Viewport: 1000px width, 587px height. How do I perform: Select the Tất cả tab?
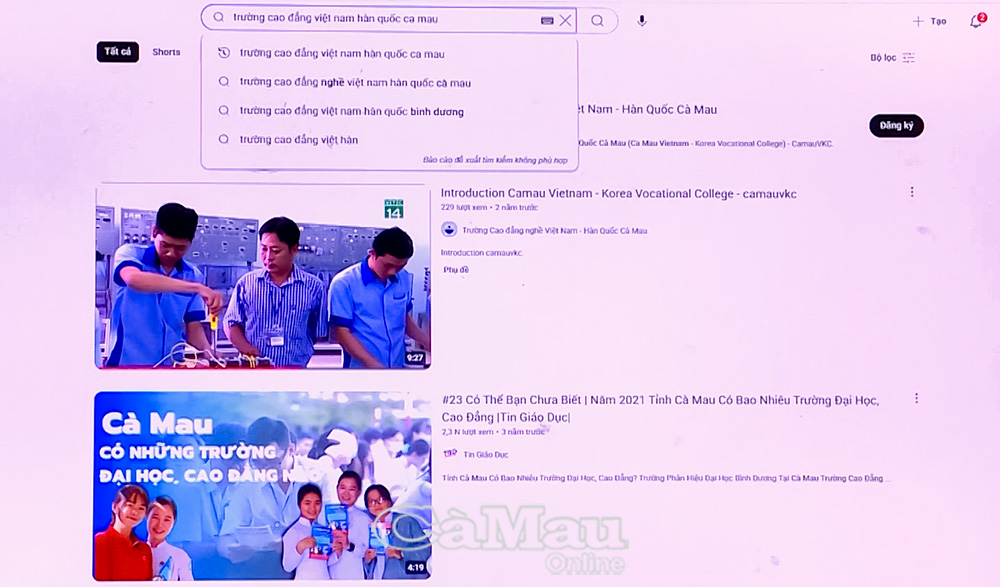pyautogui.click(x=117, y=52)
